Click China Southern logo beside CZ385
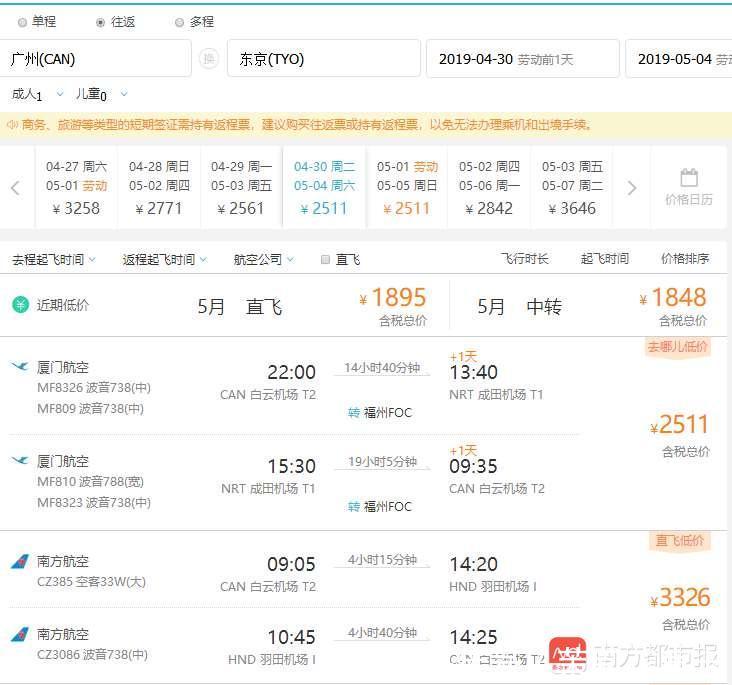 click(20, 561)
